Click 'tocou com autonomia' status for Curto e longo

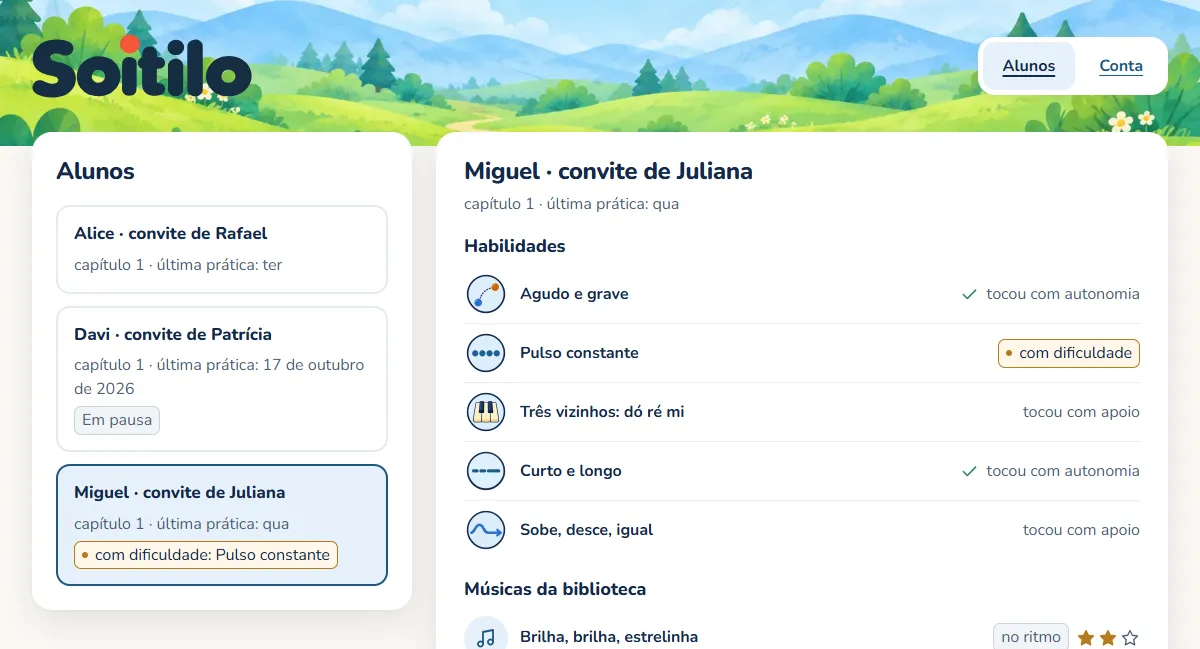pos(1063,471)
